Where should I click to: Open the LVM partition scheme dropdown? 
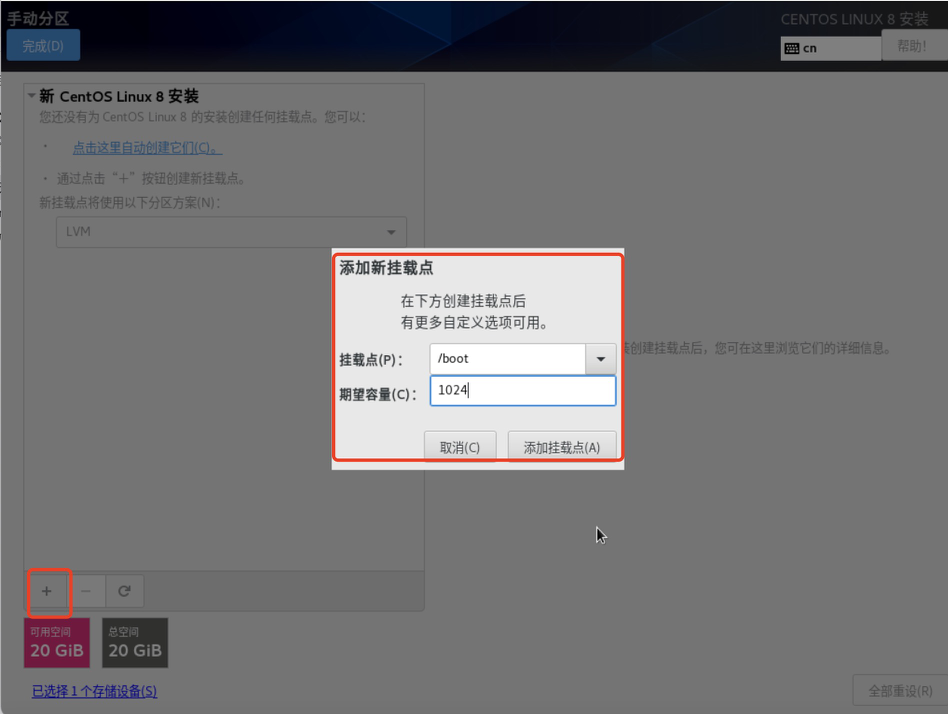click(231, 232)
